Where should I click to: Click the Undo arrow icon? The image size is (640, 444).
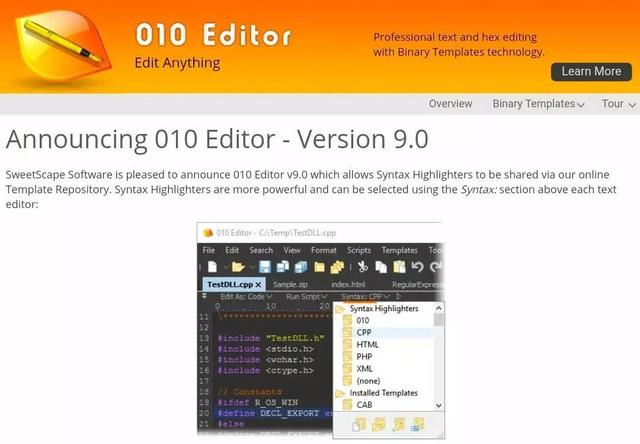click(x=417, y=267)
